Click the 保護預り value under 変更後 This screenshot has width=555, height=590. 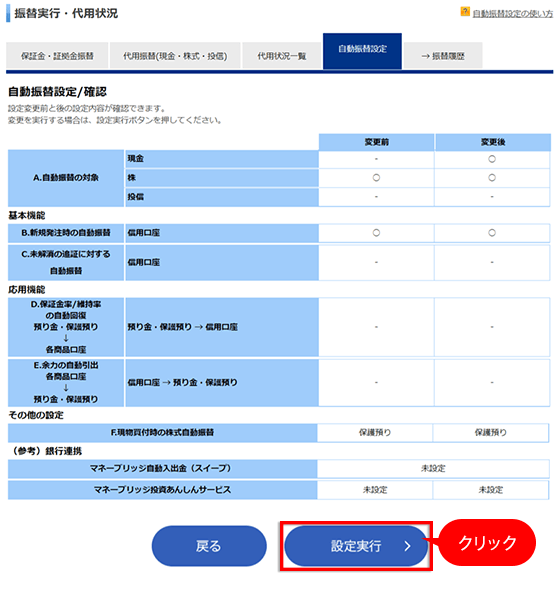491,432
